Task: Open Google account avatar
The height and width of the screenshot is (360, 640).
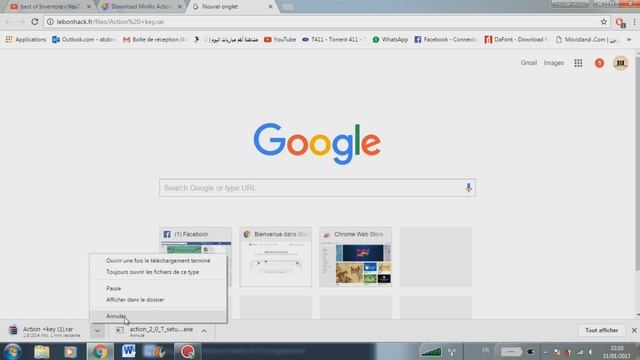Action: click(x=620, y=63)
